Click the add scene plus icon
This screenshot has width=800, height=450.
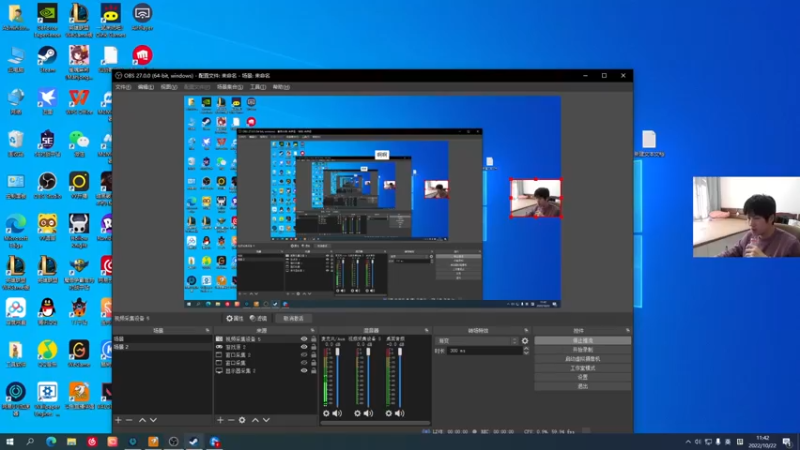[x=118, y=420]
